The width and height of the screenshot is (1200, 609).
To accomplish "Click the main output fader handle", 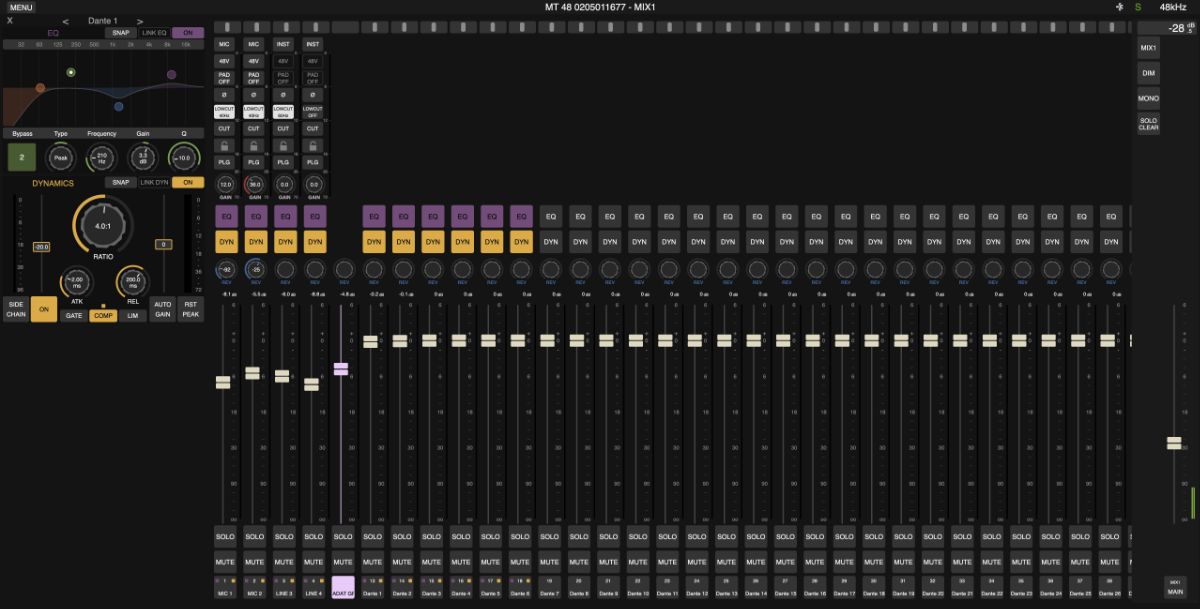I will (1174, 443).
